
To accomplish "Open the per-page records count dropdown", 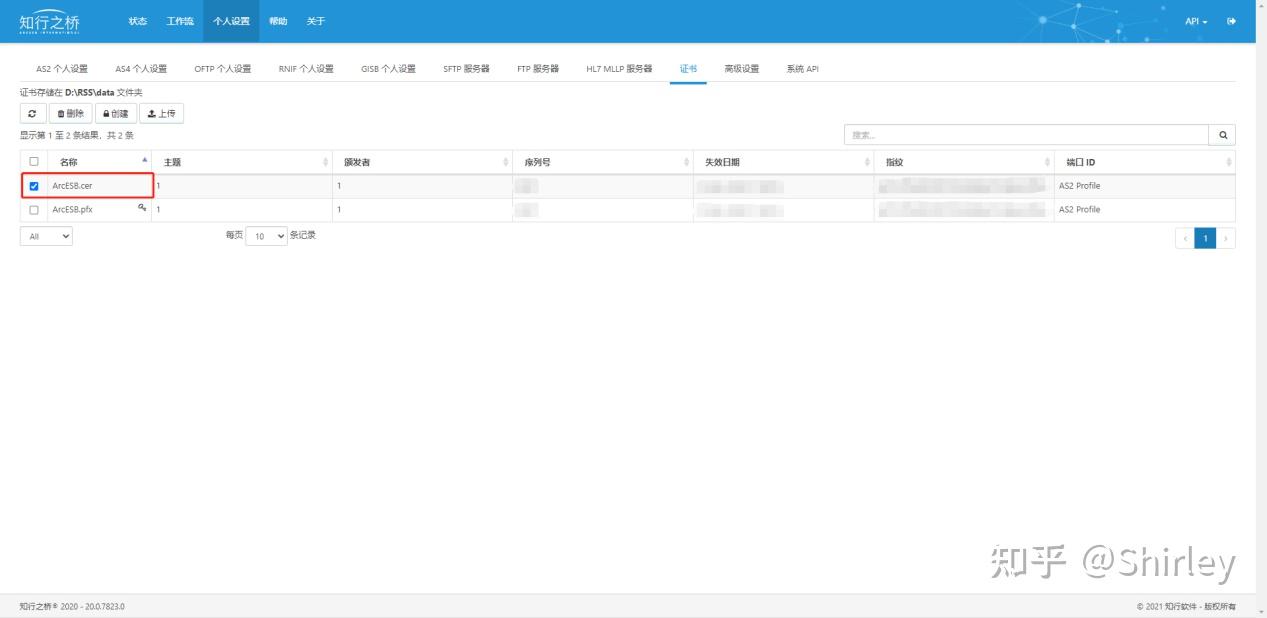I will tap(266, 236).
